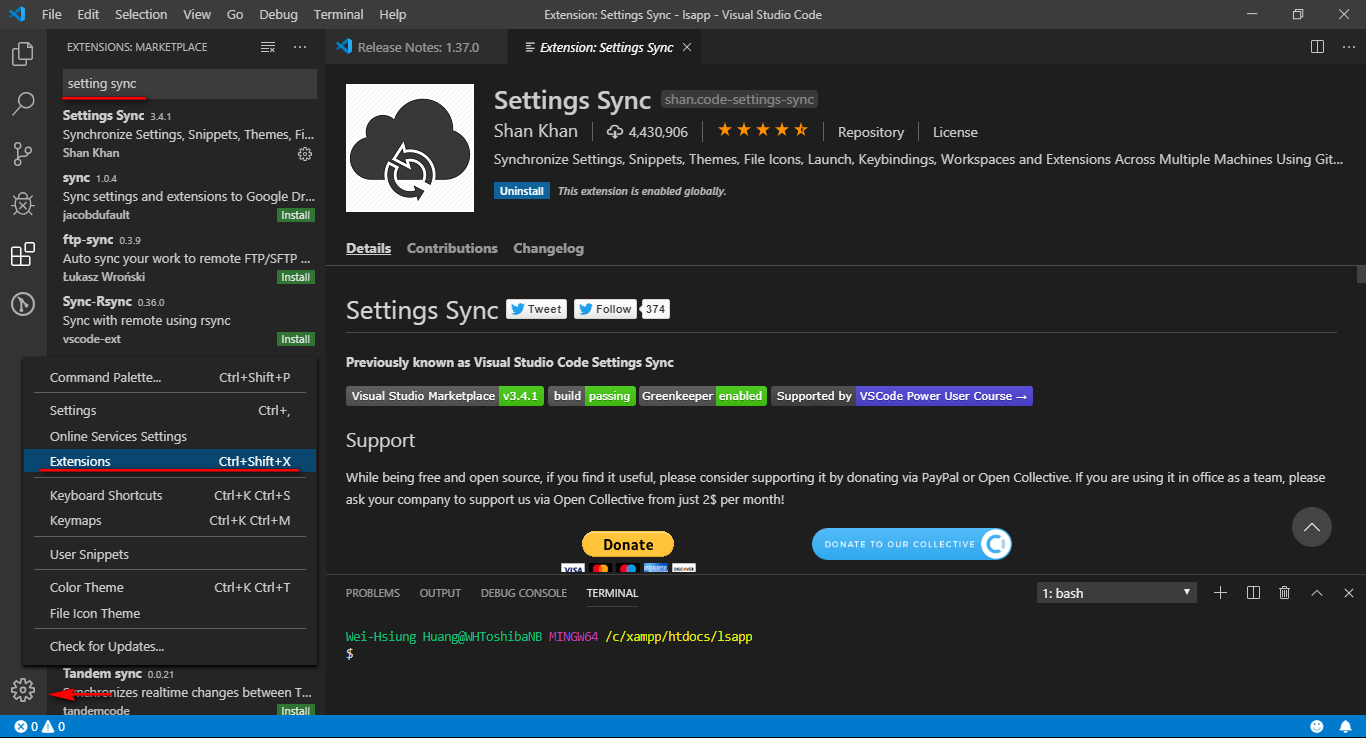
Task: Split the terminal using split icon
Action: [1252, 592]
